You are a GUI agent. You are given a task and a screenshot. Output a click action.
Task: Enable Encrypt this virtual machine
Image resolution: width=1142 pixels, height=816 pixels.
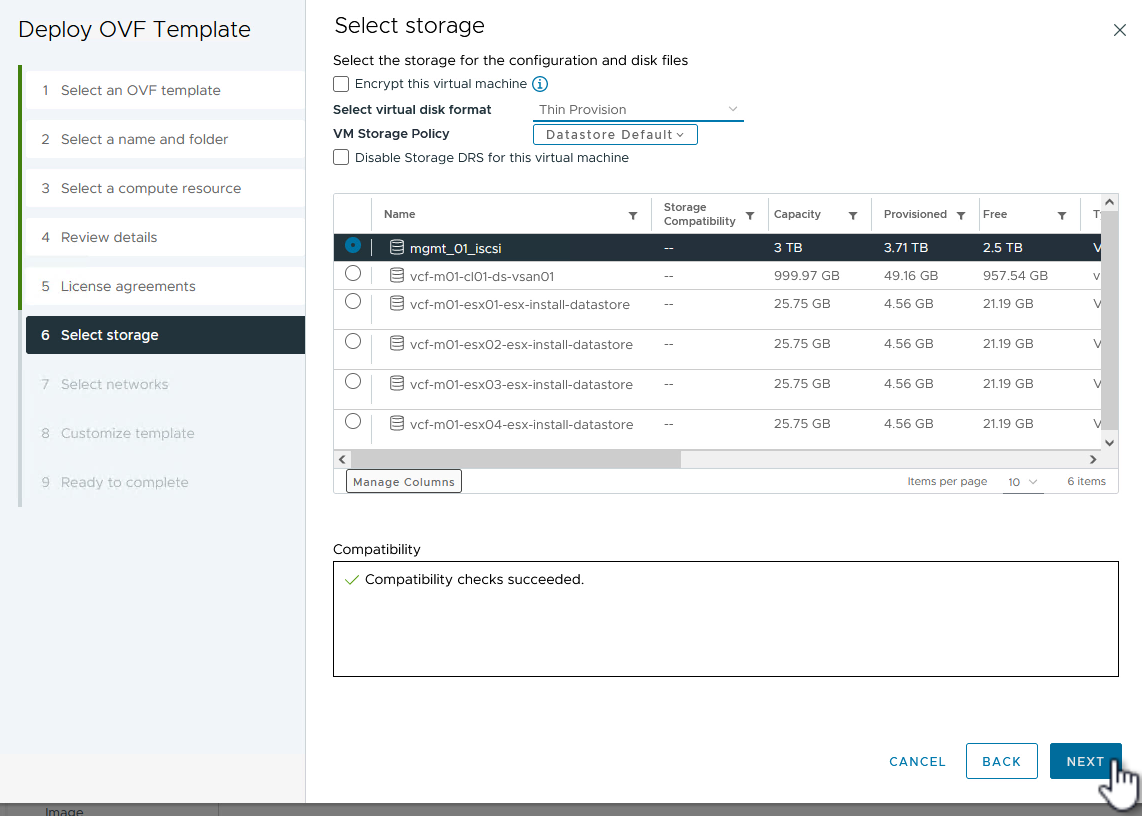(342, 84)
